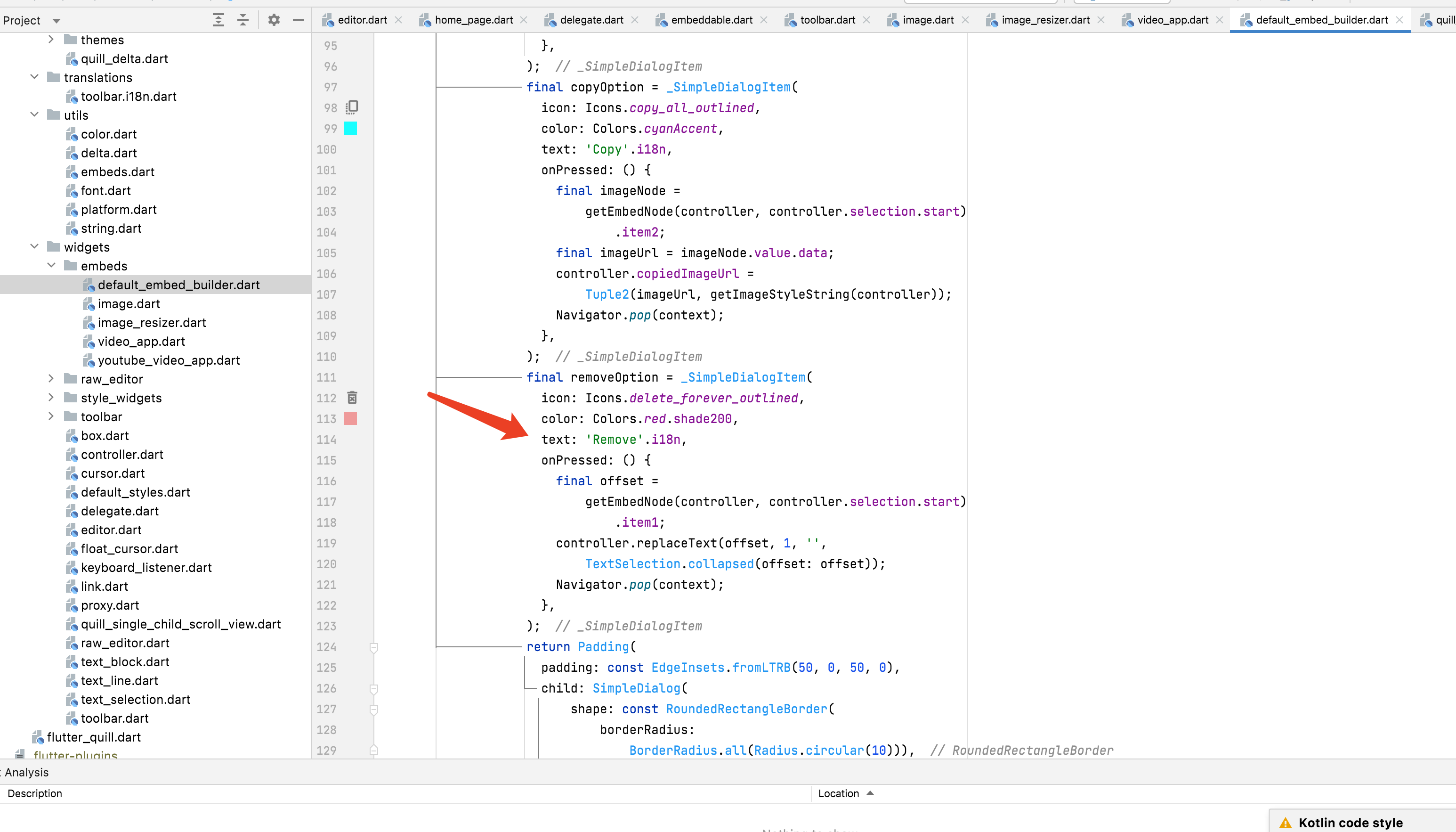Viewport: 1456px width, 832px height.
Task: Click the Kotlin code style warning icon
Action: [1285, 823]
